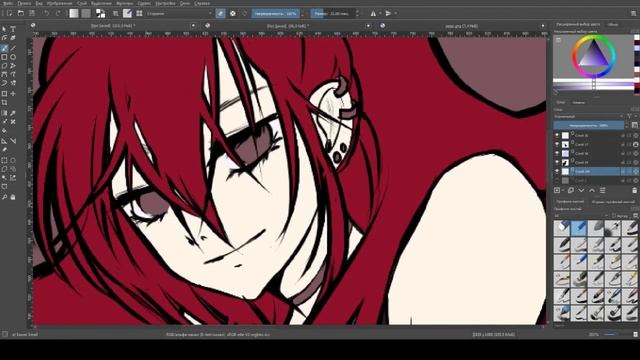Select the Contiguous Selection wand tool
This screenshot has height=360, width=640.
[x=4, y=178]
